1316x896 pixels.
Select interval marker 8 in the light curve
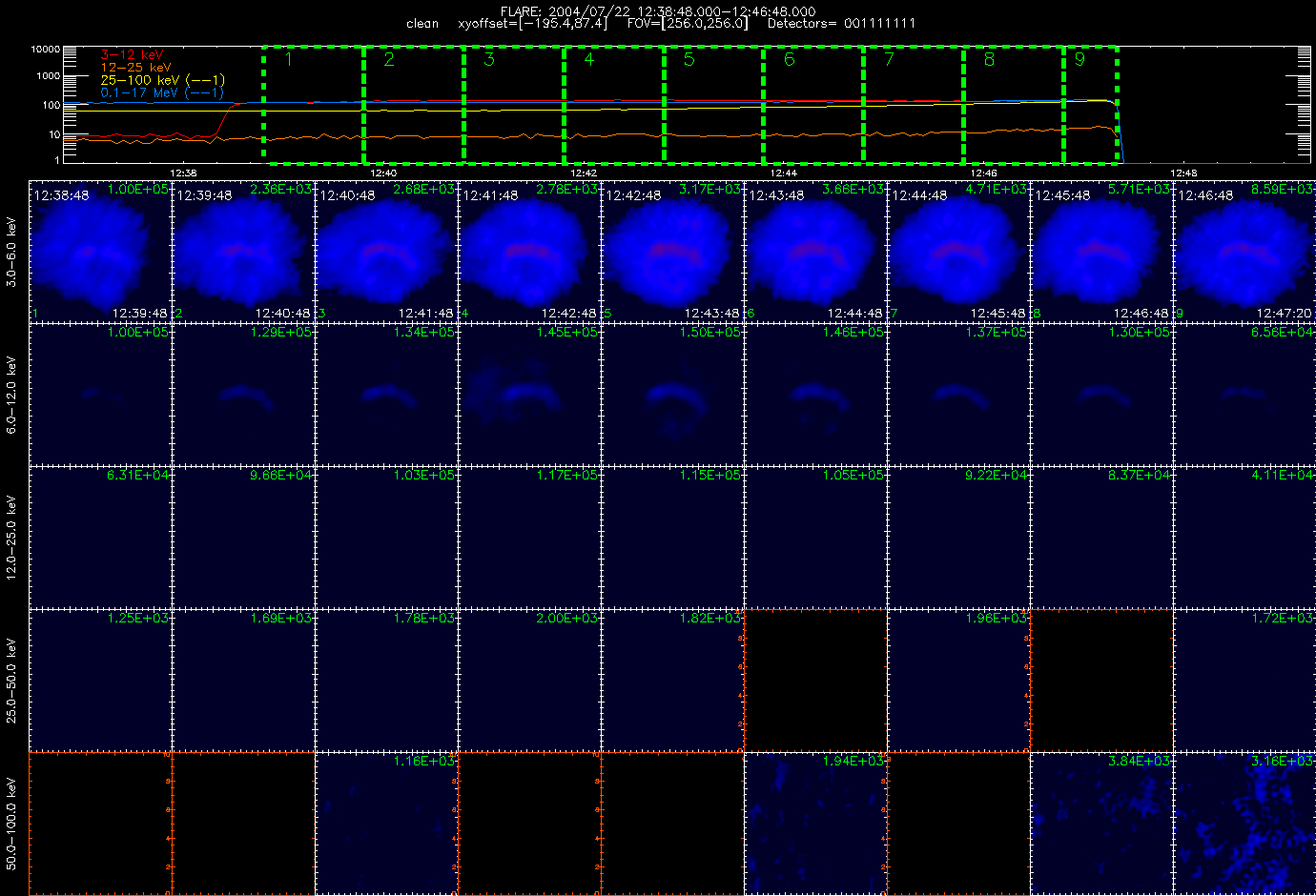(x=989, y=59)
